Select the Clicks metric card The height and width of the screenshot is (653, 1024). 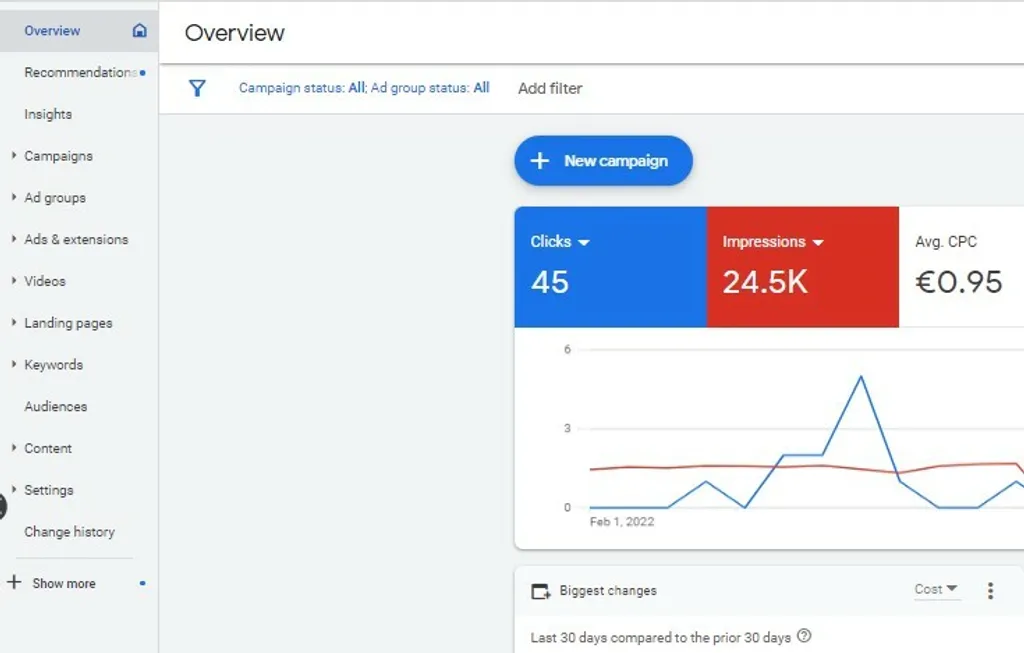(610, 267)
